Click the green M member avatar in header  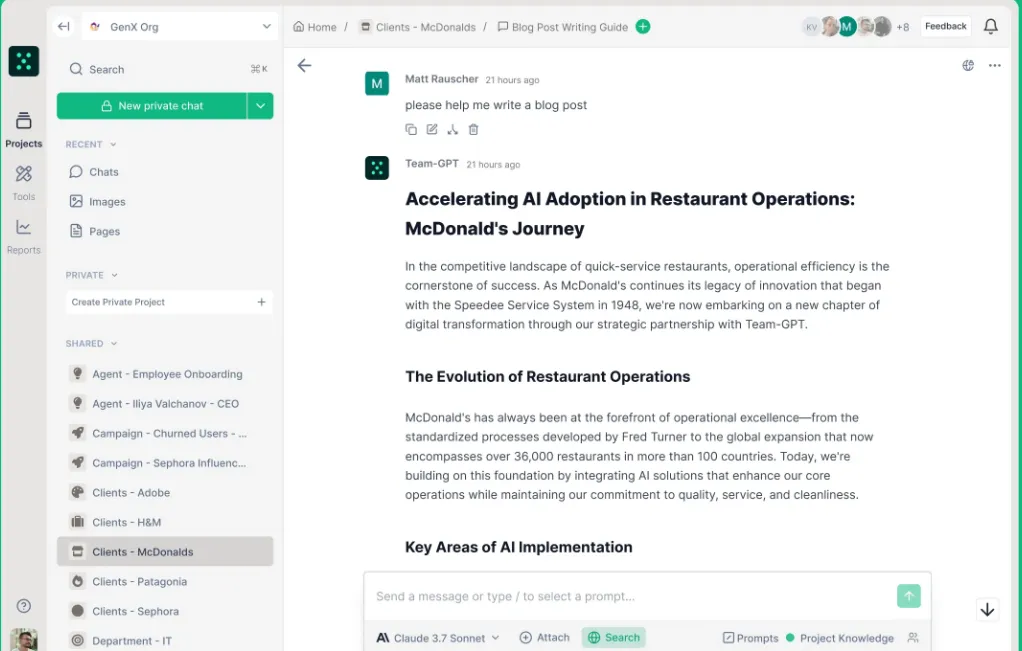tap(847, 27)
